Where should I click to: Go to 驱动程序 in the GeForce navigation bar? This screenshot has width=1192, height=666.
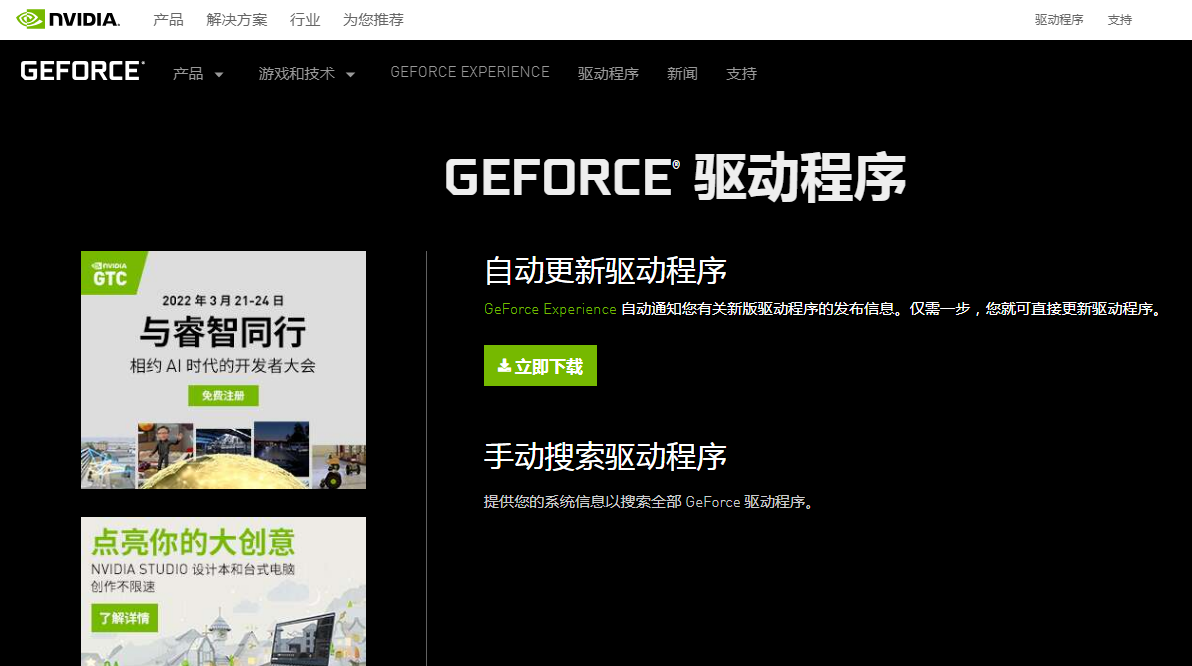608,74
